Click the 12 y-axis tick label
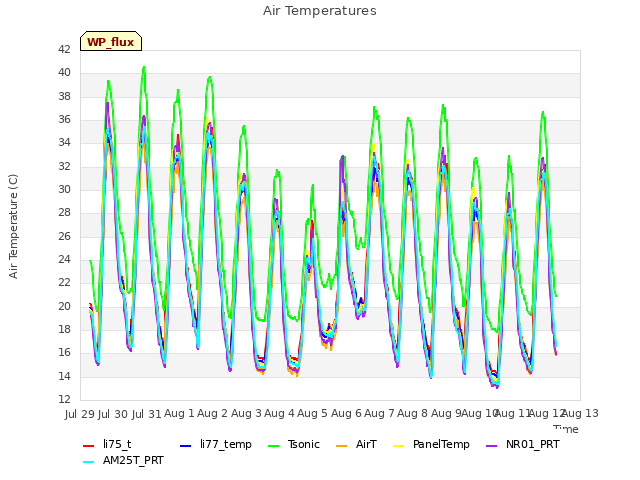Viewport: 640px width, 480px height. point(64,399)
